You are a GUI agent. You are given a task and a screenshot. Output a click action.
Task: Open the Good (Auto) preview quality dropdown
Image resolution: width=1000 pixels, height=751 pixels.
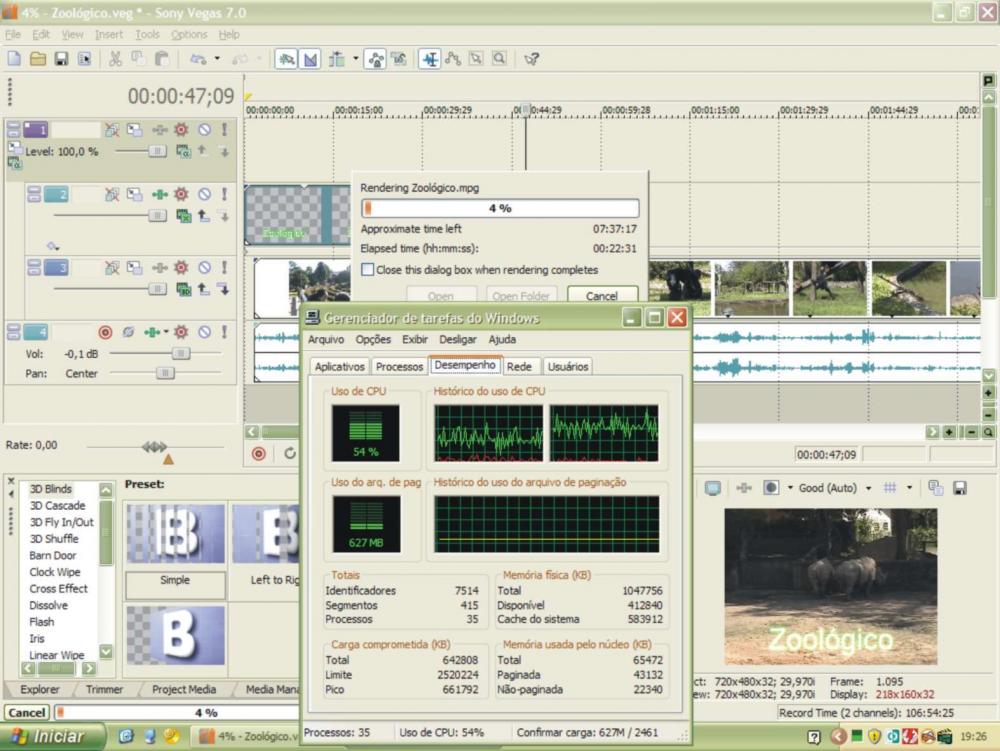click(x=868, y=488)
